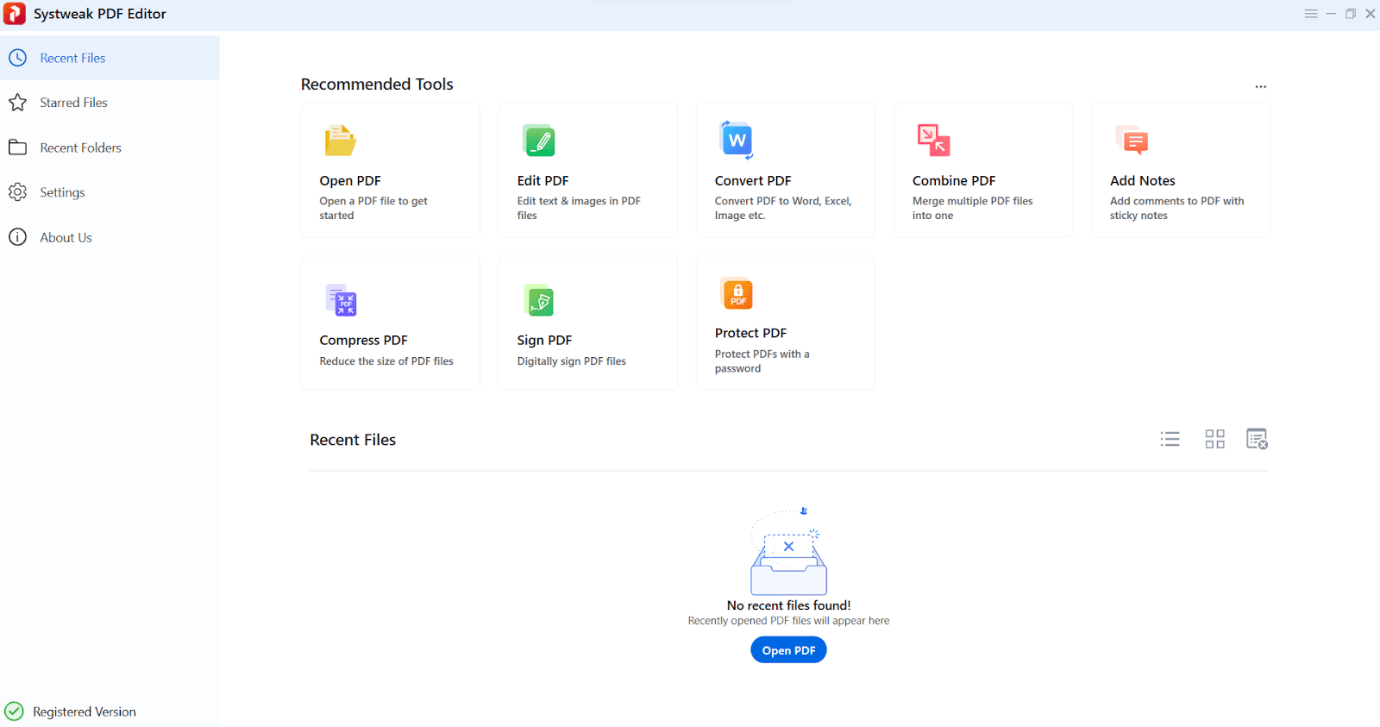
Task: Click the Add Notes speech bubble icon
Action: click(x=1132, y=141)
